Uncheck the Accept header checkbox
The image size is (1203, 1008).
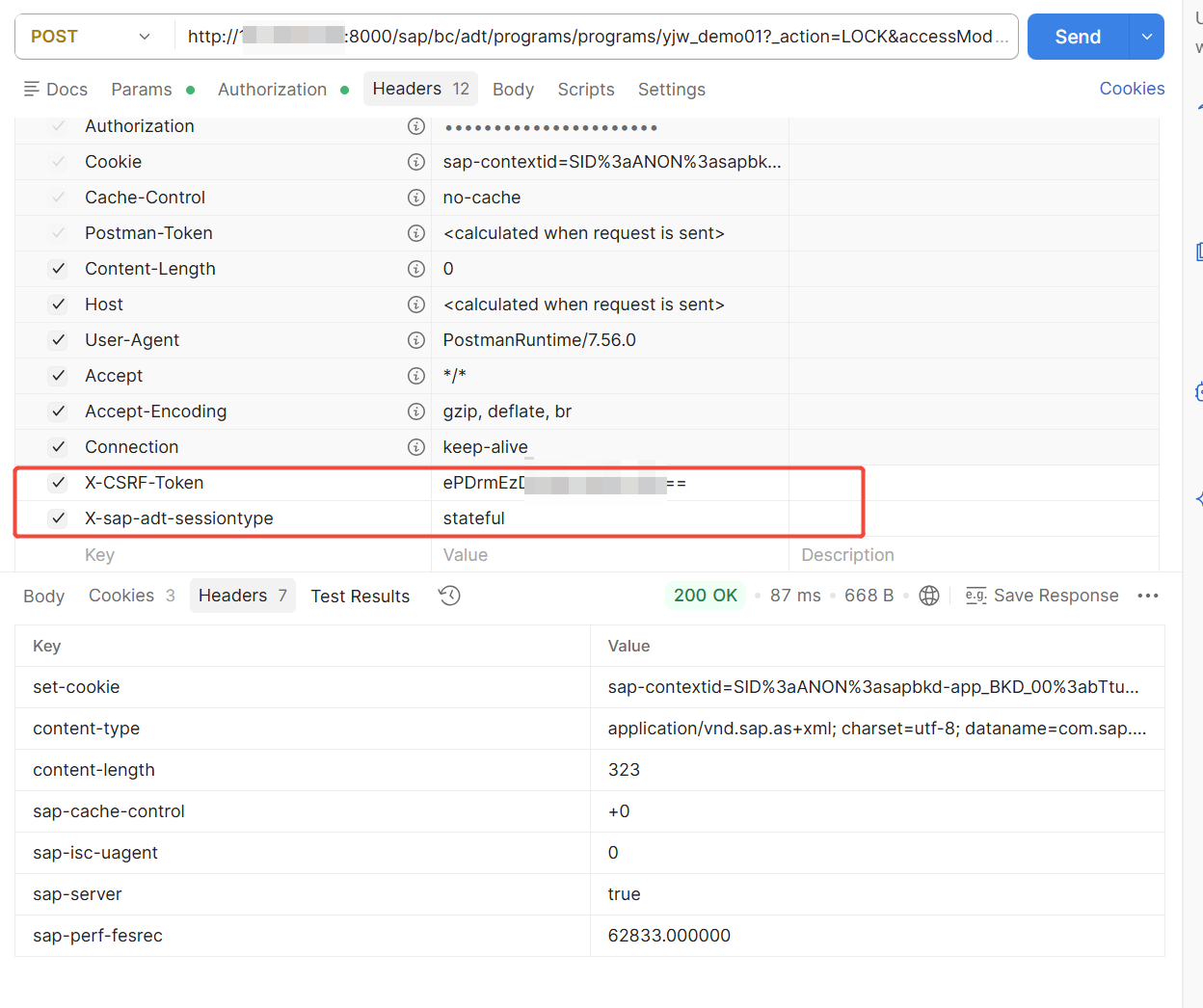[x=59, y=376]
